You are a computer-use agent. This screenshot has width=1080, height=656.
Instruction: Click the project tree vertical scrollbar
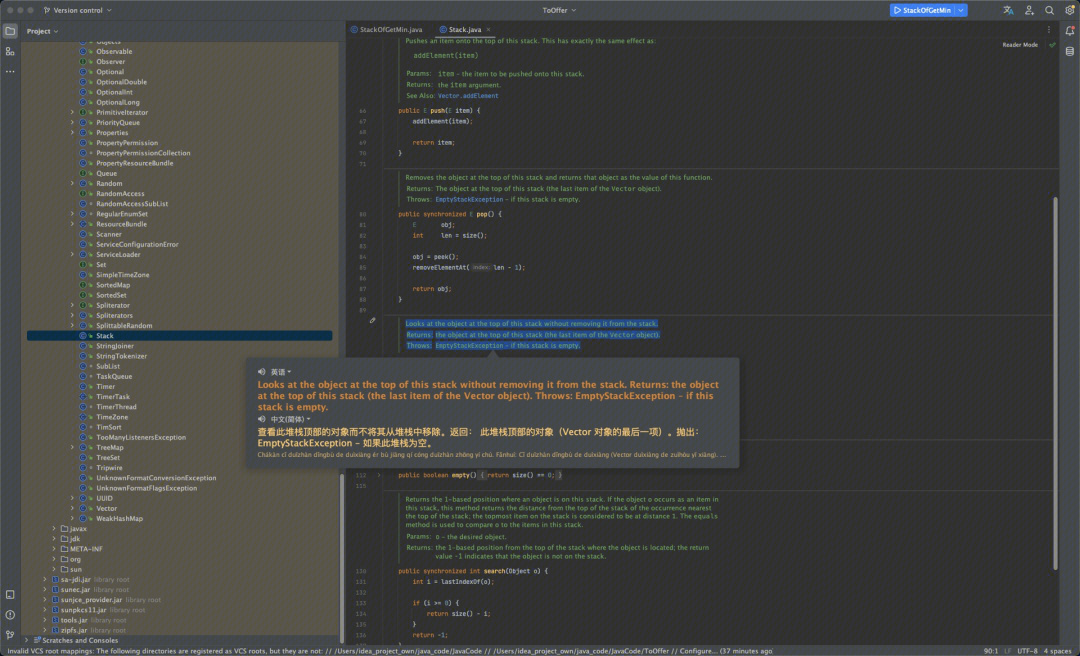pos(342,557)
